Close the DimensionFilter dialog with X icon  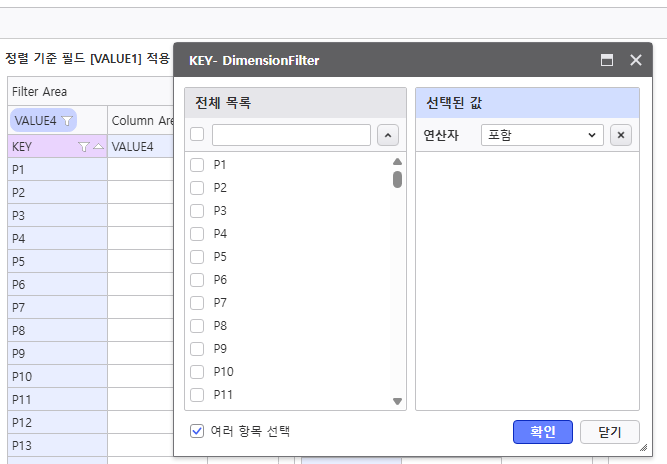click(636, 60)
